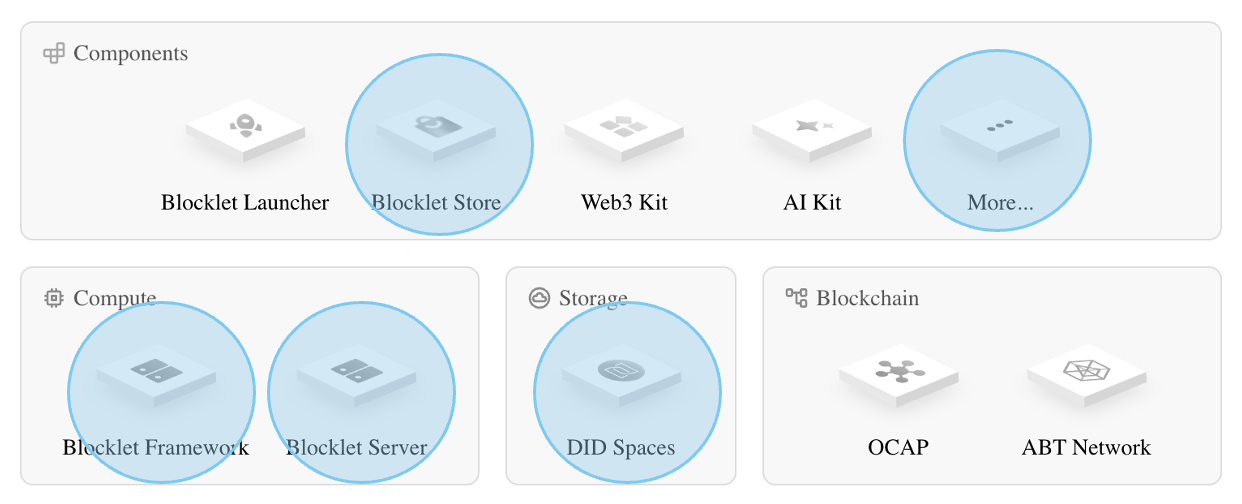The height and width of the screenshot is (504, 1242).
Task: Open the DID Spaces tile icon
Action: point(621,373)
